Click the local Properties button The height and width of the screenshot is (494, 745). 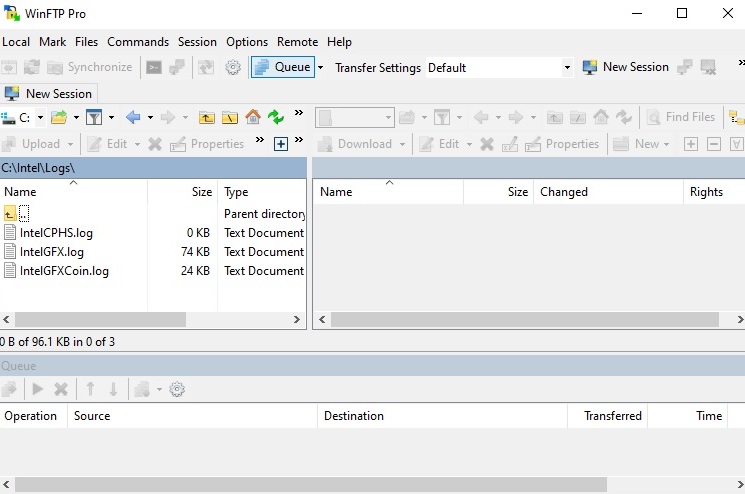(207, 144)
